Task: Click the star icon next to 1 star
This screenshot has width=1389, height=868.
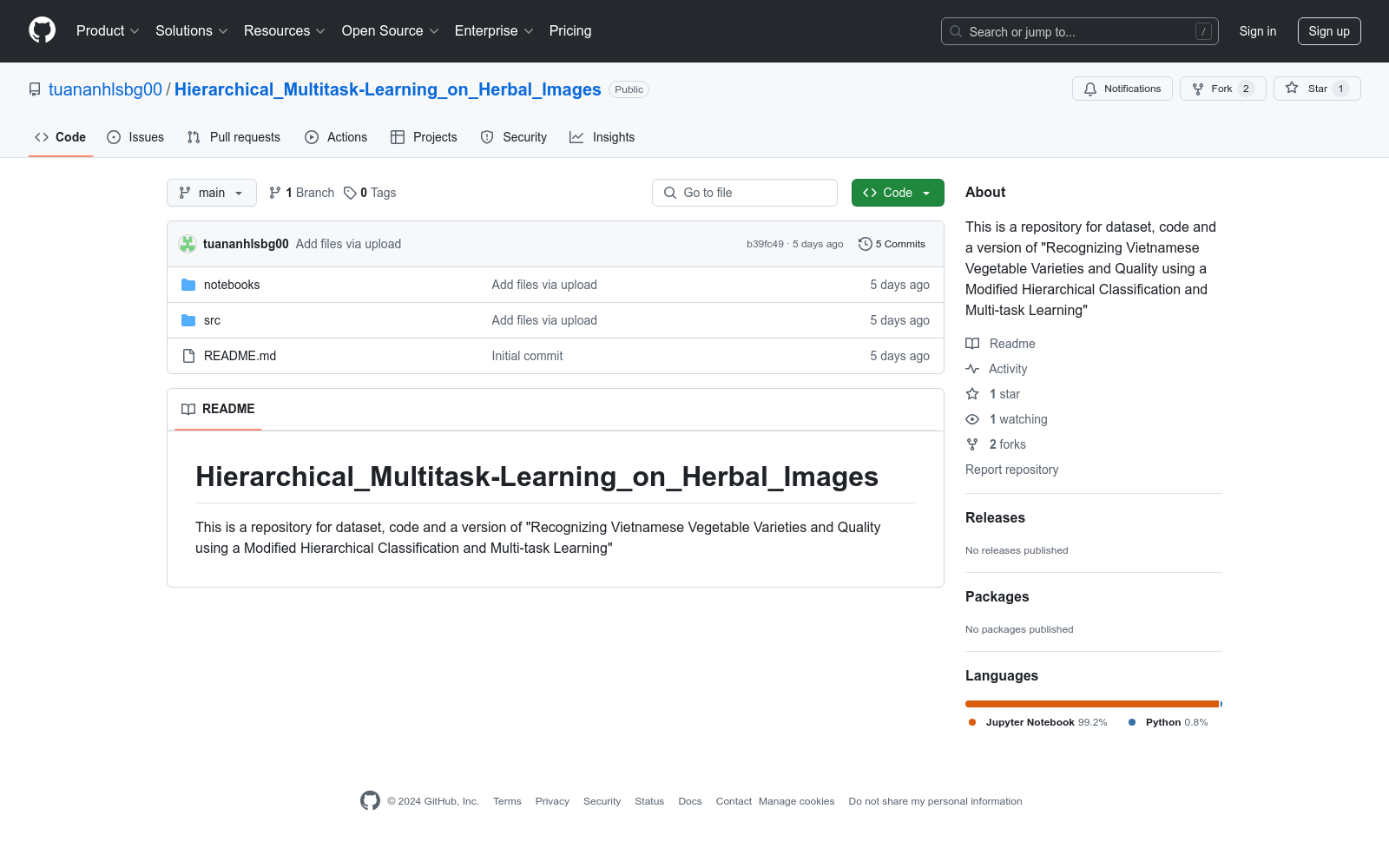Action: pyautogui.click(x=972, y=394)
